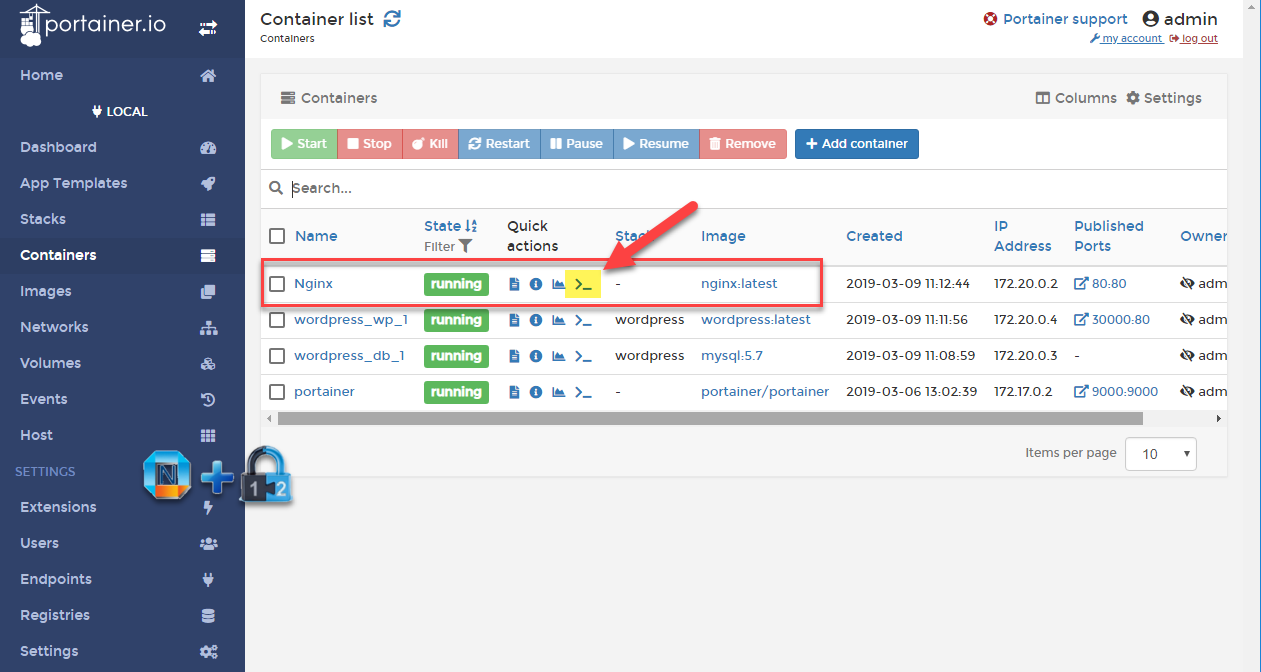Open logs icon for wordpress_wp_1 row
Screen dimensions: 1261x672
point(515,320)
